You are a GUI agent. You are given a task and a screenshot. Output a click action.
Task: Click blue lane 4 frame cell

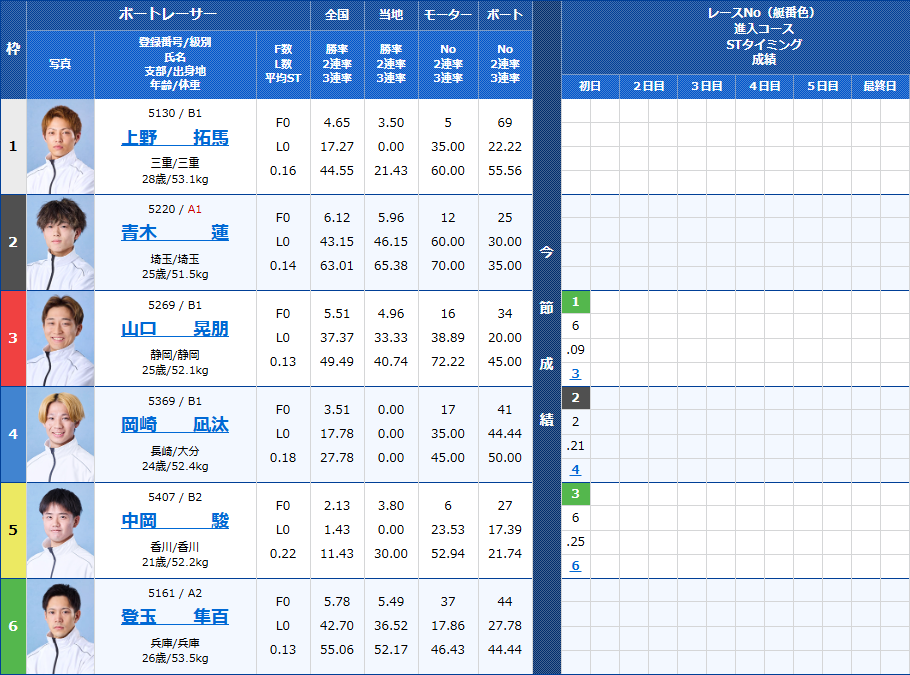[x=13, y=434]
